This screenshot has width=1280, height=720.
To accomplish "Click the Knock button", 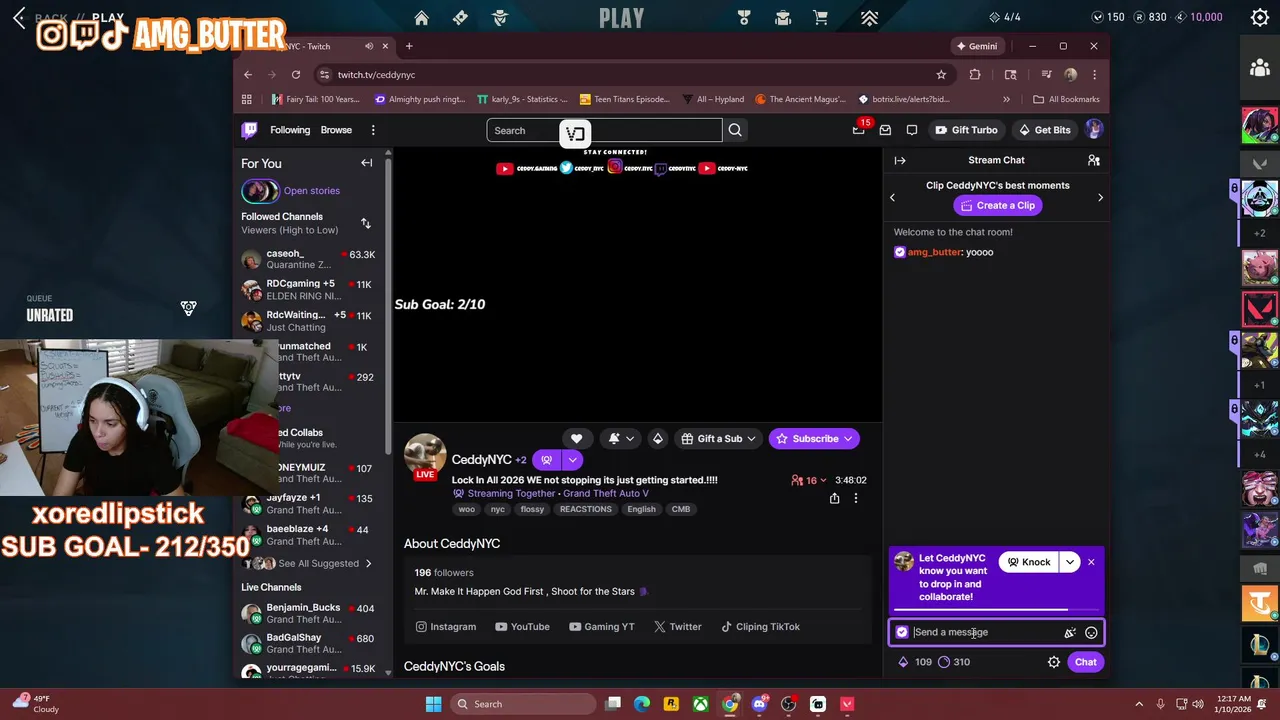I will tap(1029, 562).
